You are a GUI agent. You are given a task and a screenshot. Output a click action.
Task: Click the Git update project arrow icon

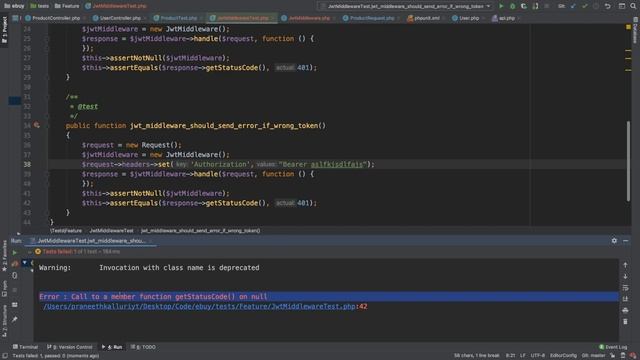pos(573,6)
